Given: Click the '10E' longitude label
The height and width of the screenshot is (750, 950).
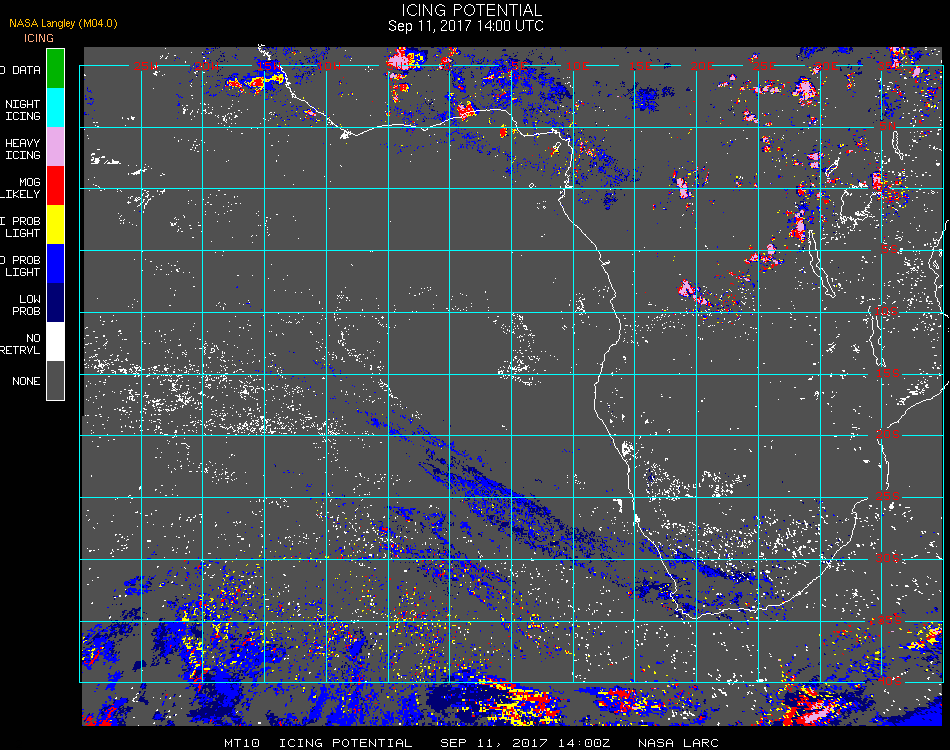Looking at the screenshot, I should (x=577, y=66).
